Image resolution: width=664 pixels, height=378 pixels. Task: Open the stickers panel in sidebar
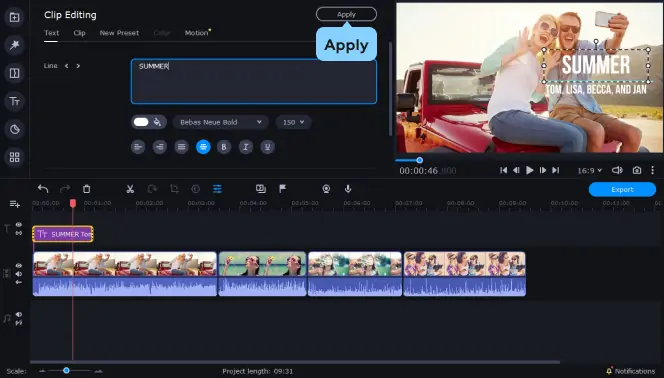[14, 129]
